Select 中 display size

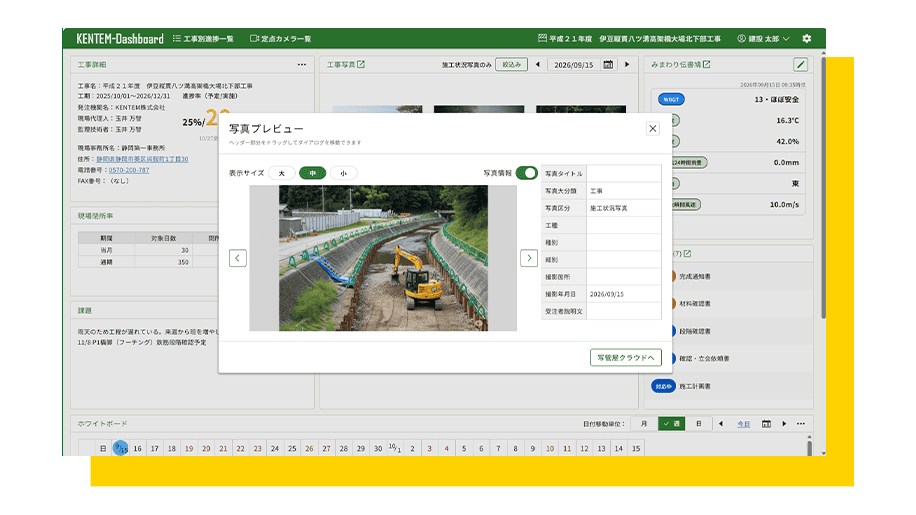click(x=313, y=173)
